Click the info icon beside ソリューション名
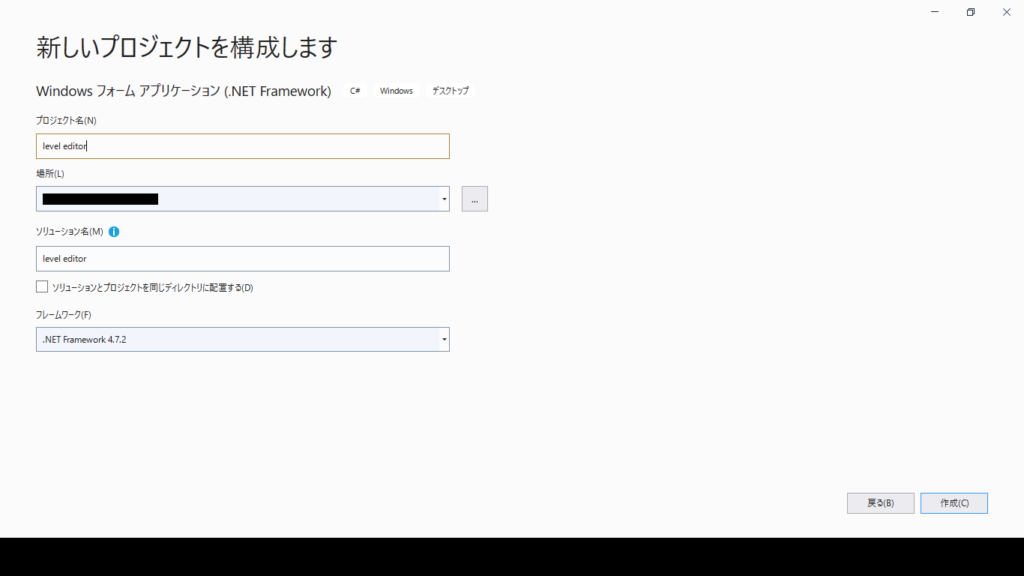 114,232
